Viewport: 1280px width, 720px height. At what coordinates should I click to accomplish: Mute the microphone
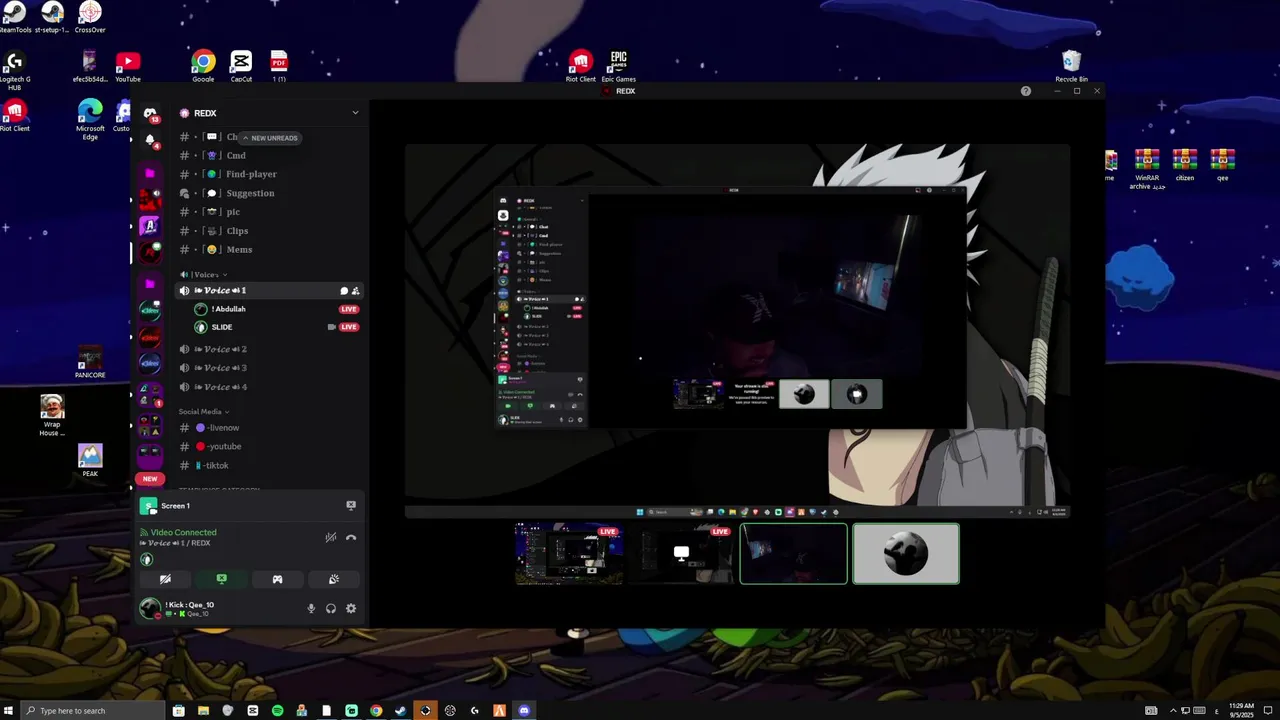[x=311, y=608]
